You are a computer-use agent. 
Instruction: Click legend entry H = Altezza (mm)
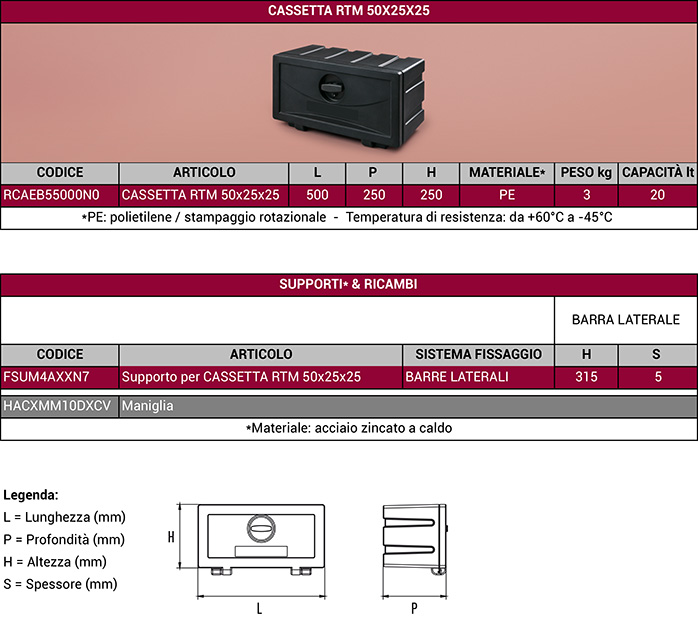coord(55,562)
